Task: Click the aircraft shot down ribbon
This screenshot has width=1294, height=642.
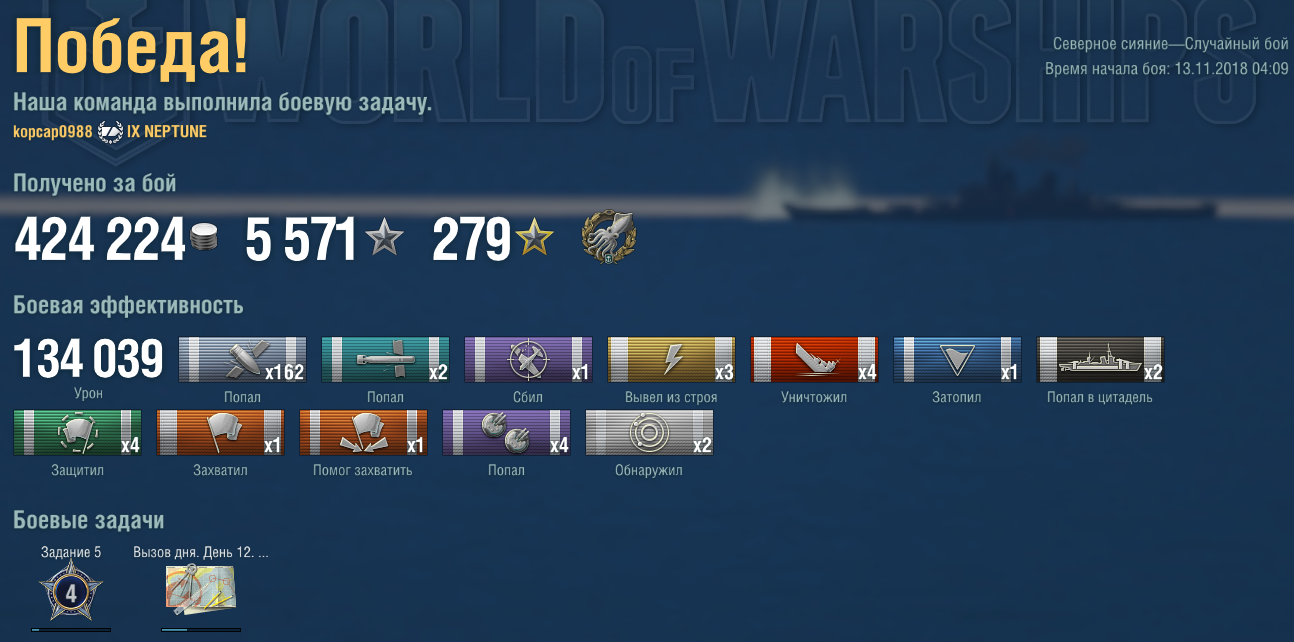Action: (x=528, y=360)
